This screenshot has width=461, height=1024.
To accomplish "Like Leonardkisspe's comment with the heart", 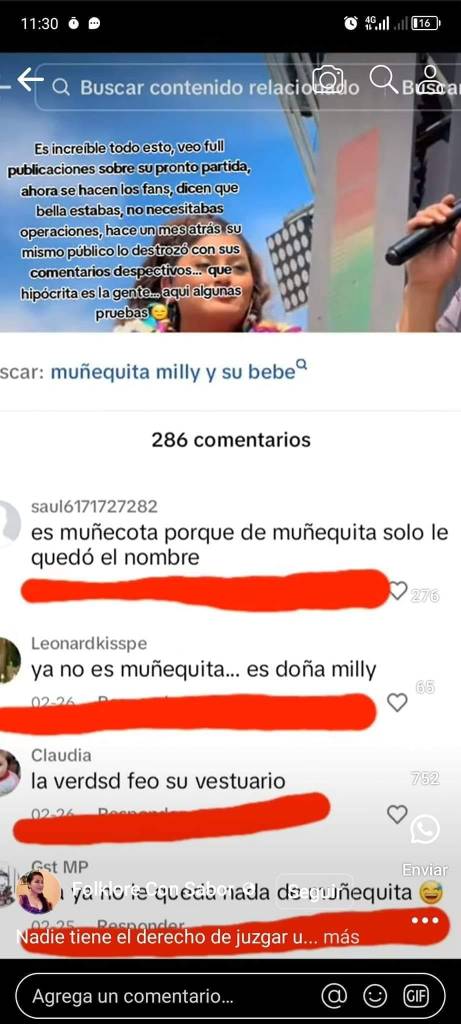I will 397,703.
